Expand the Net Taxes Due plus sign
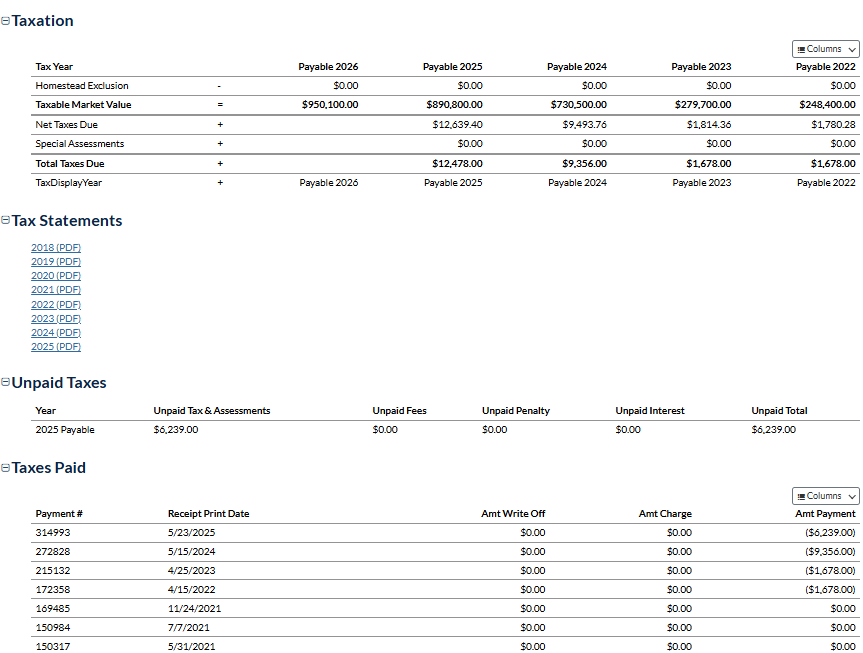This screenshot has height=653, width=863. 220,125
